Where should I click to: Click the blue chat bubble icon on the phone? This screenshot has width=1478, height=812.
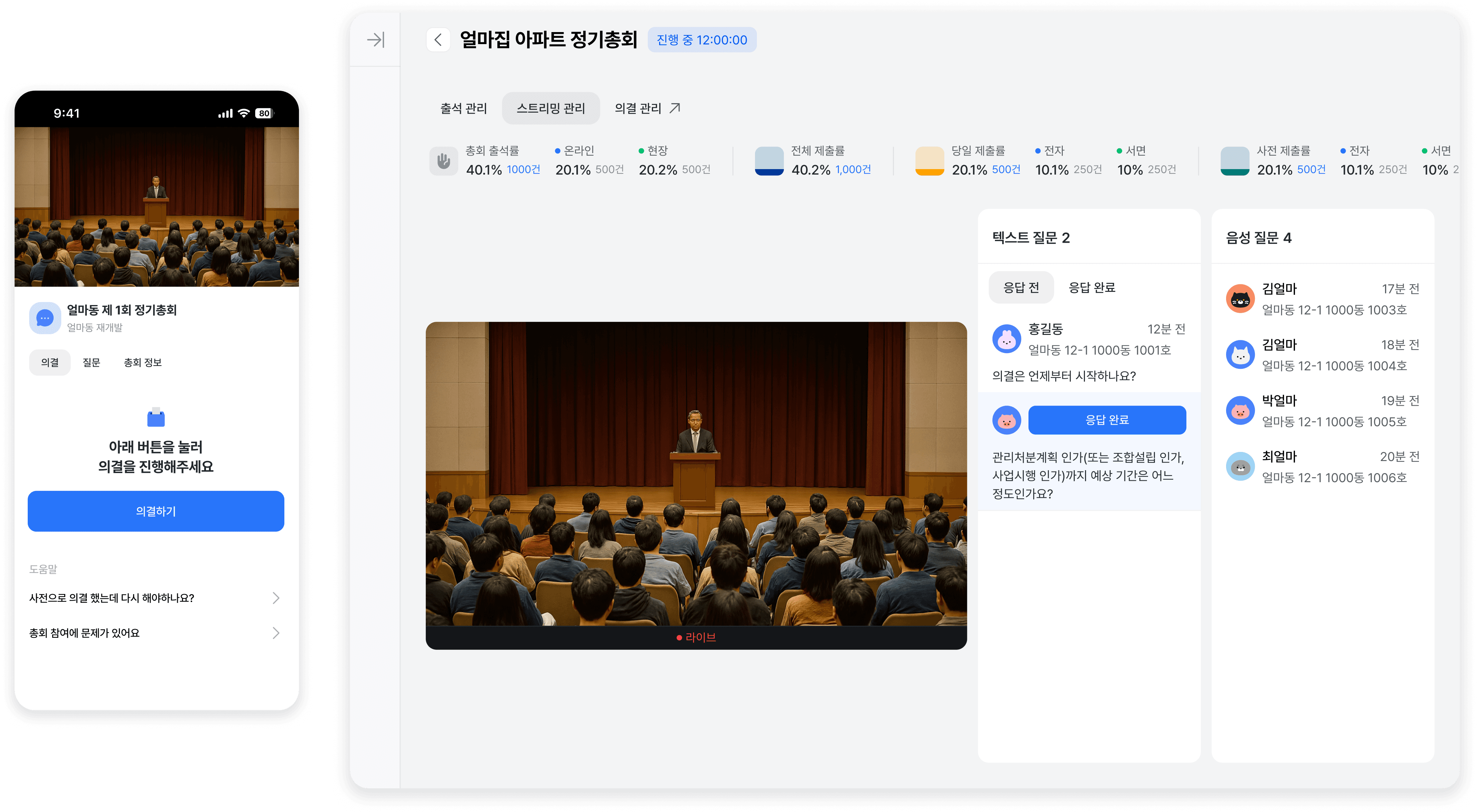[45, 318]
